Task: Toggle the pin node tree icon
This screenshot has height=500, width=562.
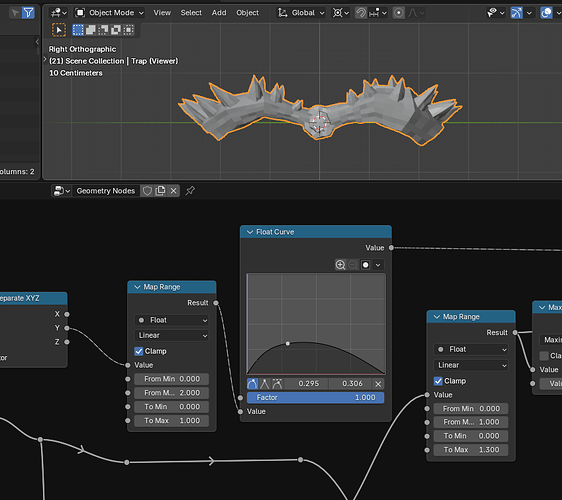Action: (190, 191)
